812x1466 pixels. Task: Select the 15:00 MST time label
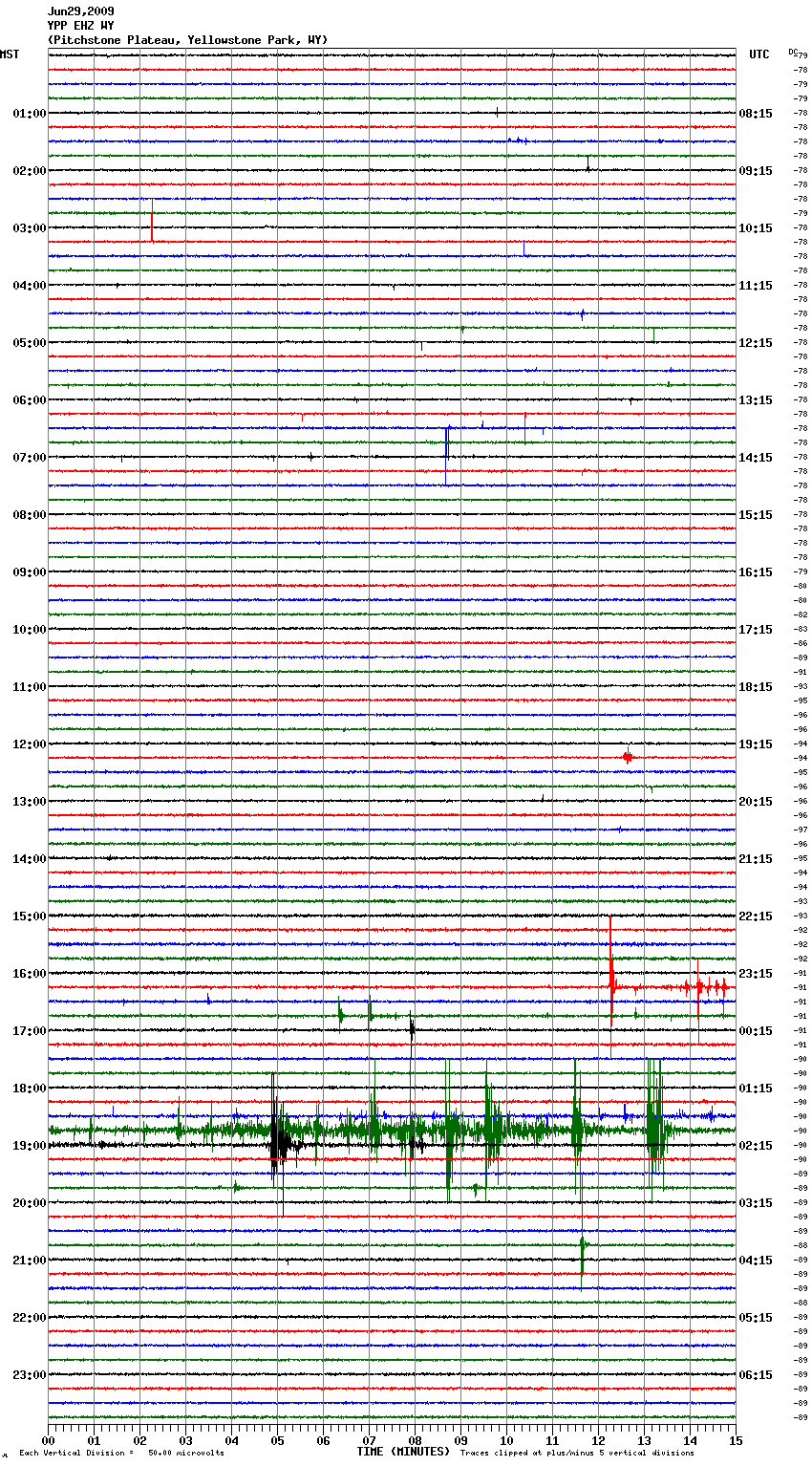coord(30,916)
